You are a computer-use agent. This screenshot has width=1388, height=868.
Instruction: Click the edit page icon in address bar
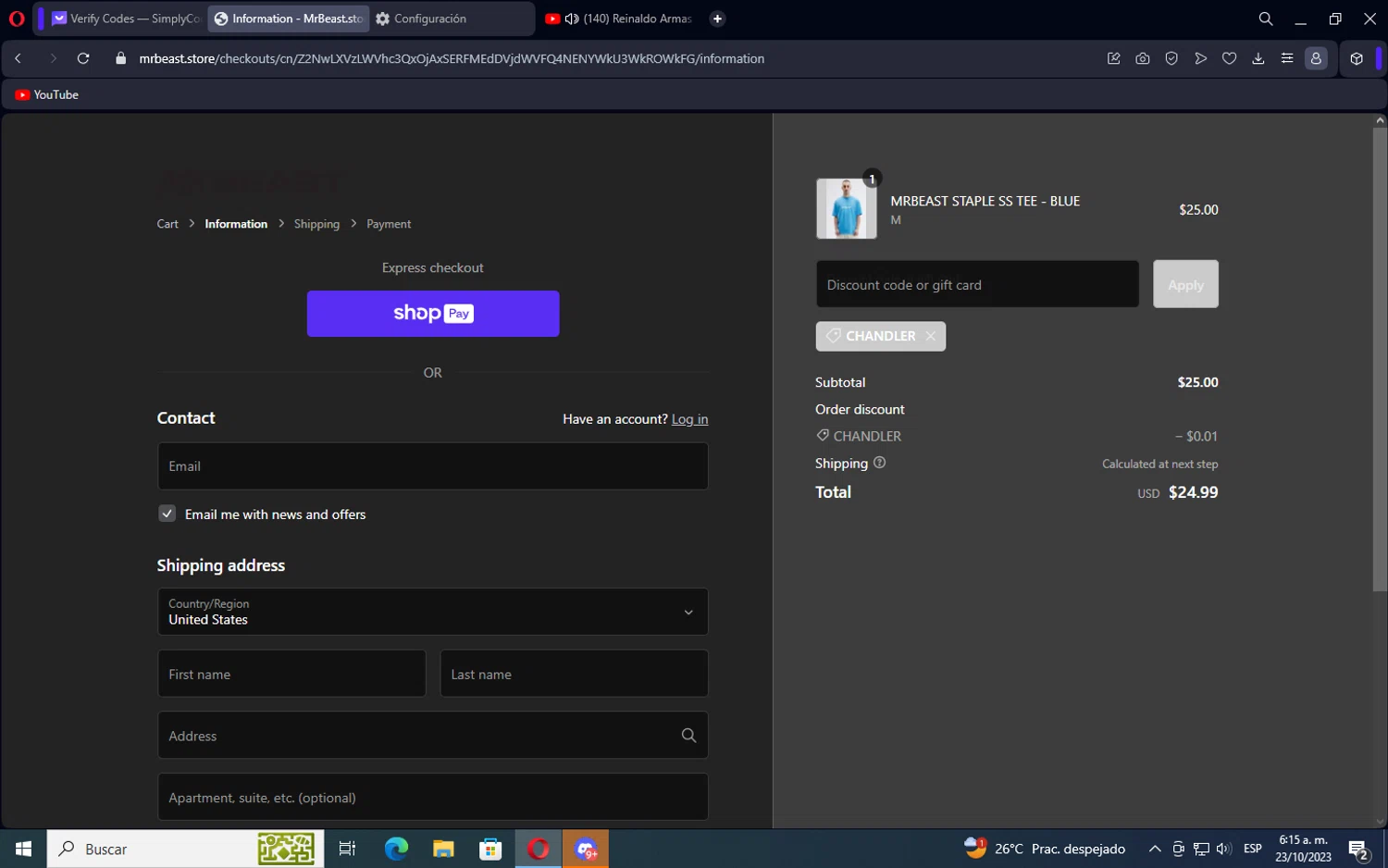tap(1114, 58)
